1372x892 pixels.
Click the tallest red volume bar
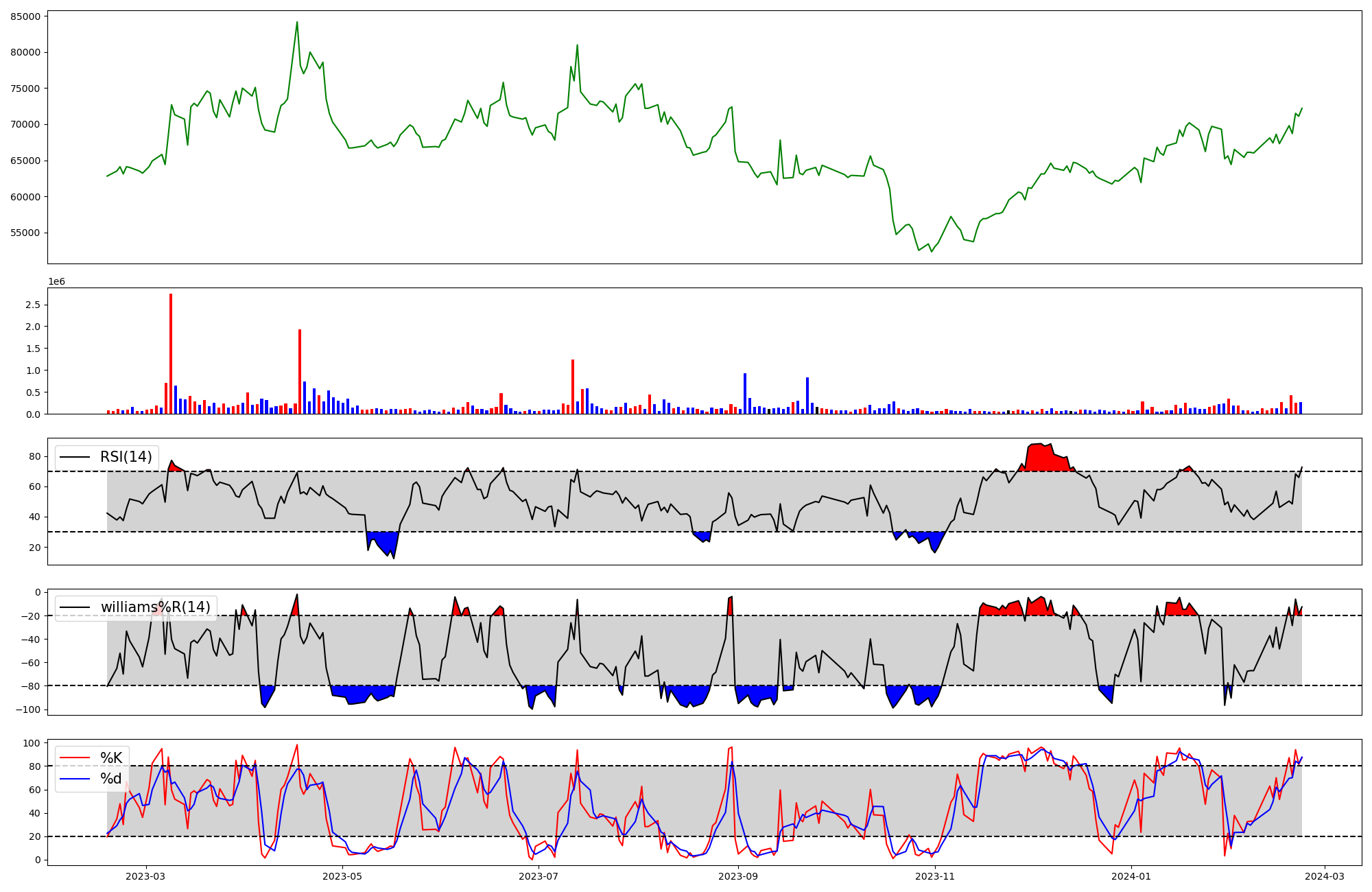click(171, 353)
